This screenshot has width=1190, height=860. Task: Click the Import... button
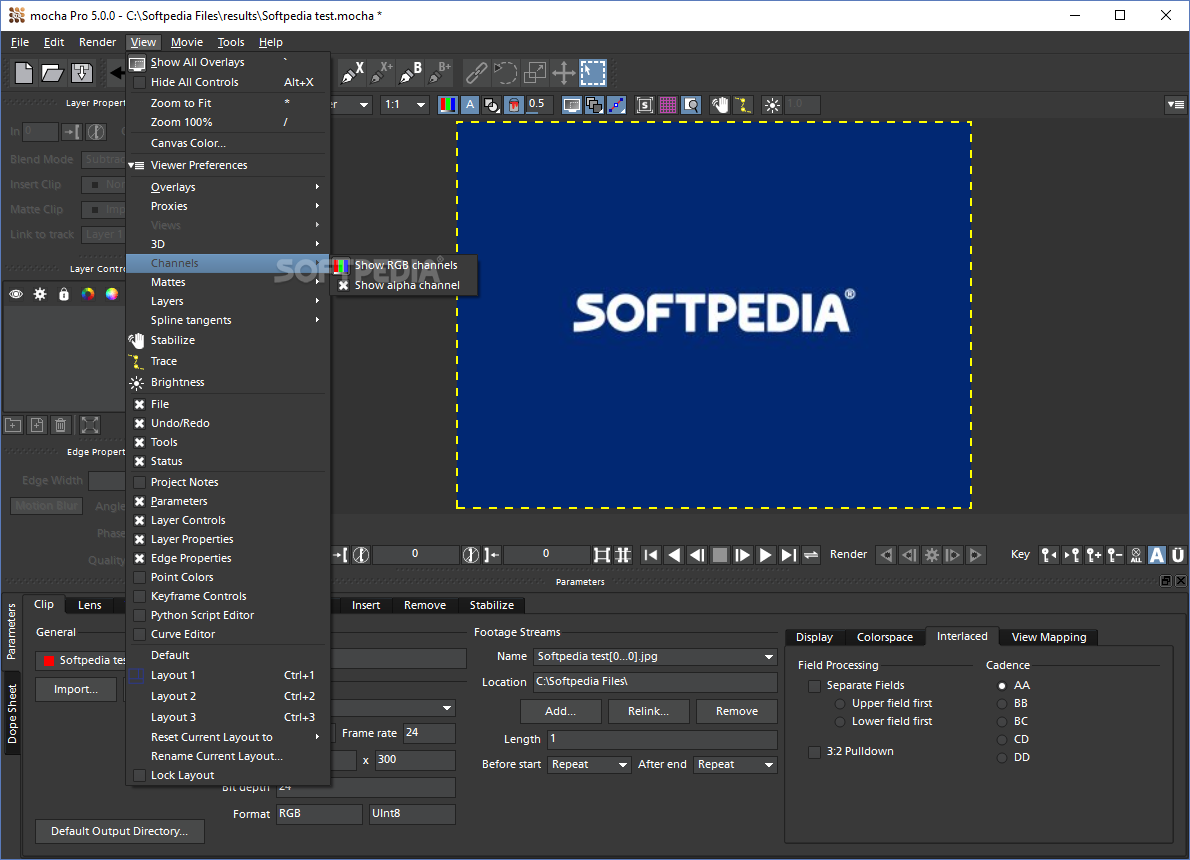(76, 689)
